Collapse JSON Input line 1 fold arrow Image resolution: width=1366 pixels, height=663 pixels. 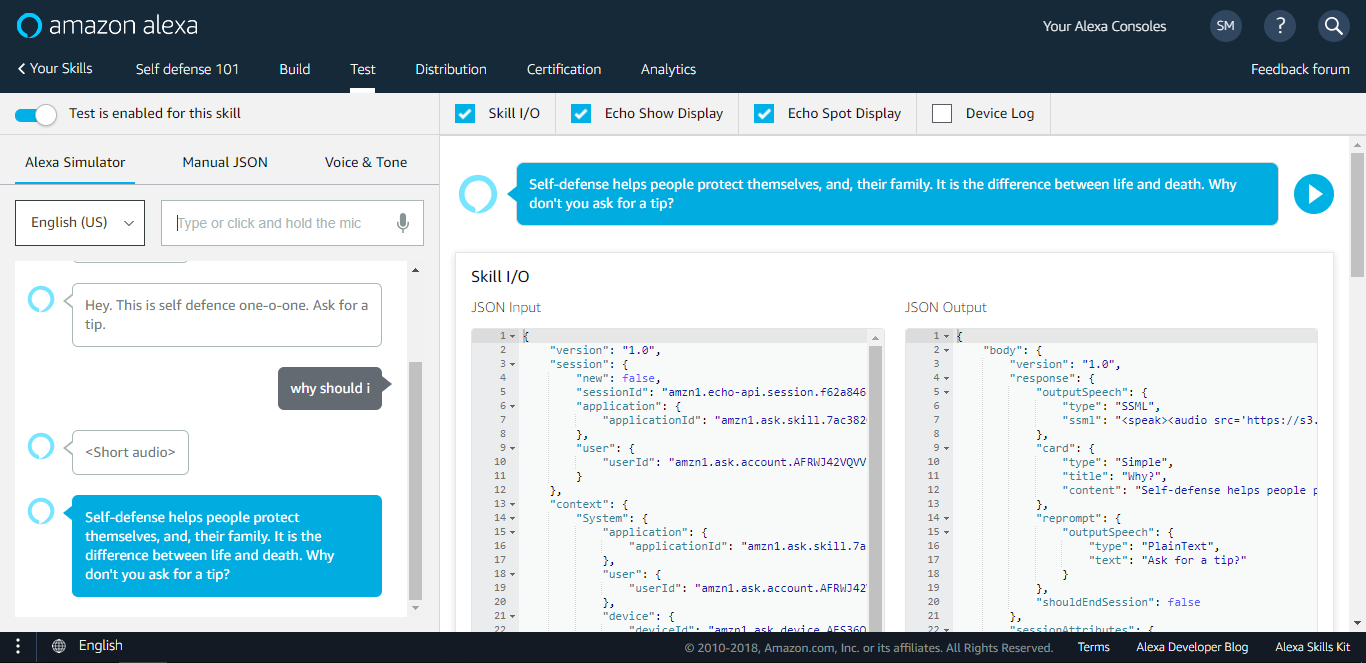point(511,336)
